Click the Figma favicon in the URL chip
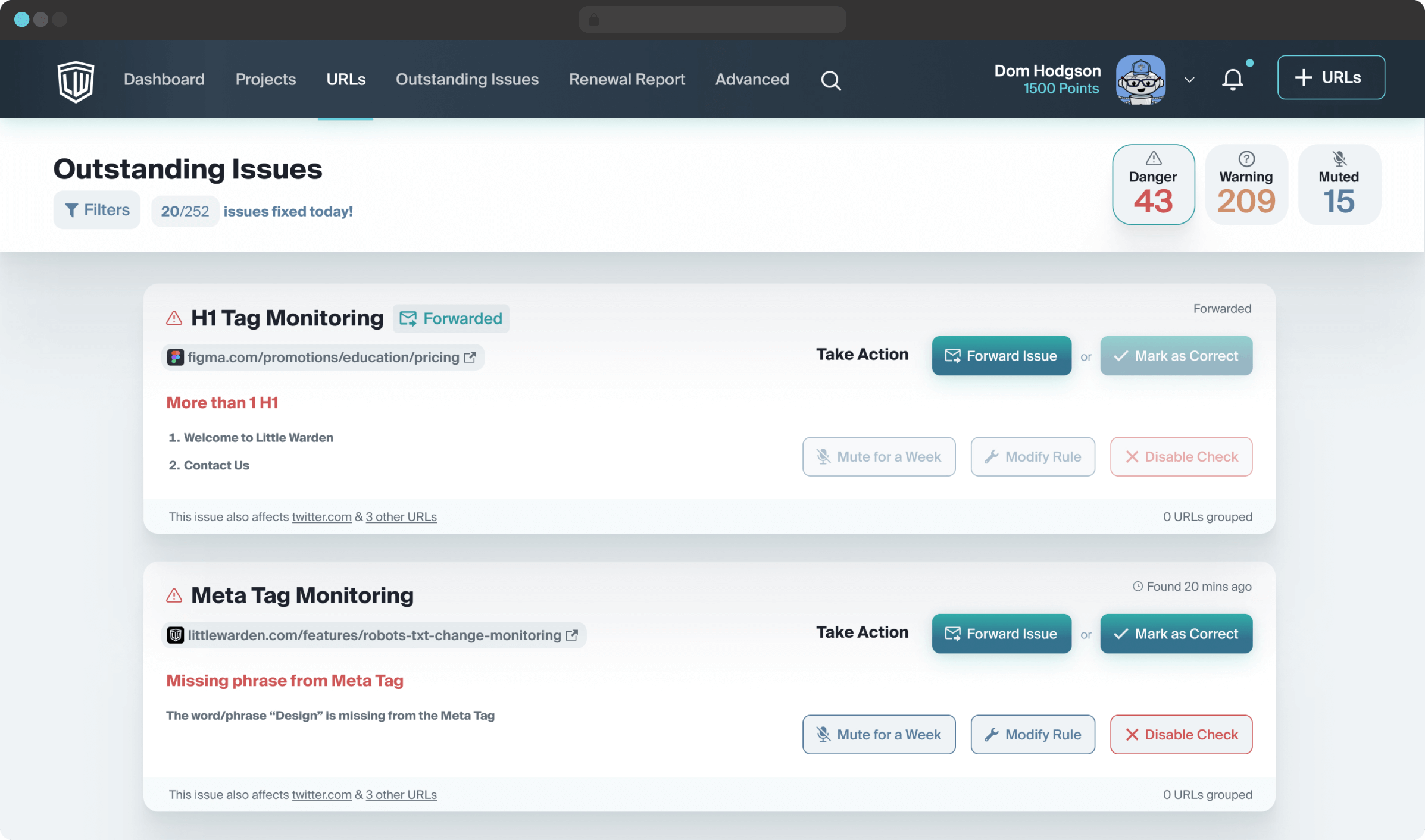 [x=175, y=357]
